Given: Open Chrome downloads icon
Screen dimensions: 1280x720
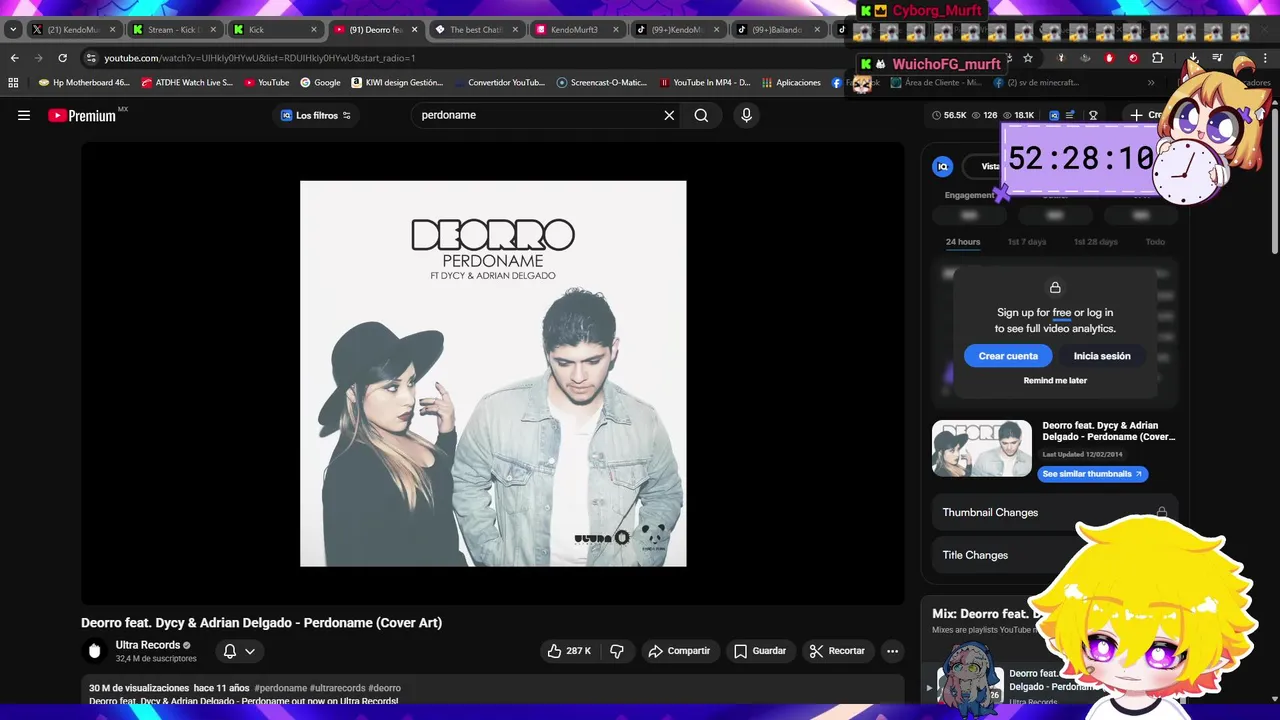Looking at the screenshot, I should [x=1193, y=58].
